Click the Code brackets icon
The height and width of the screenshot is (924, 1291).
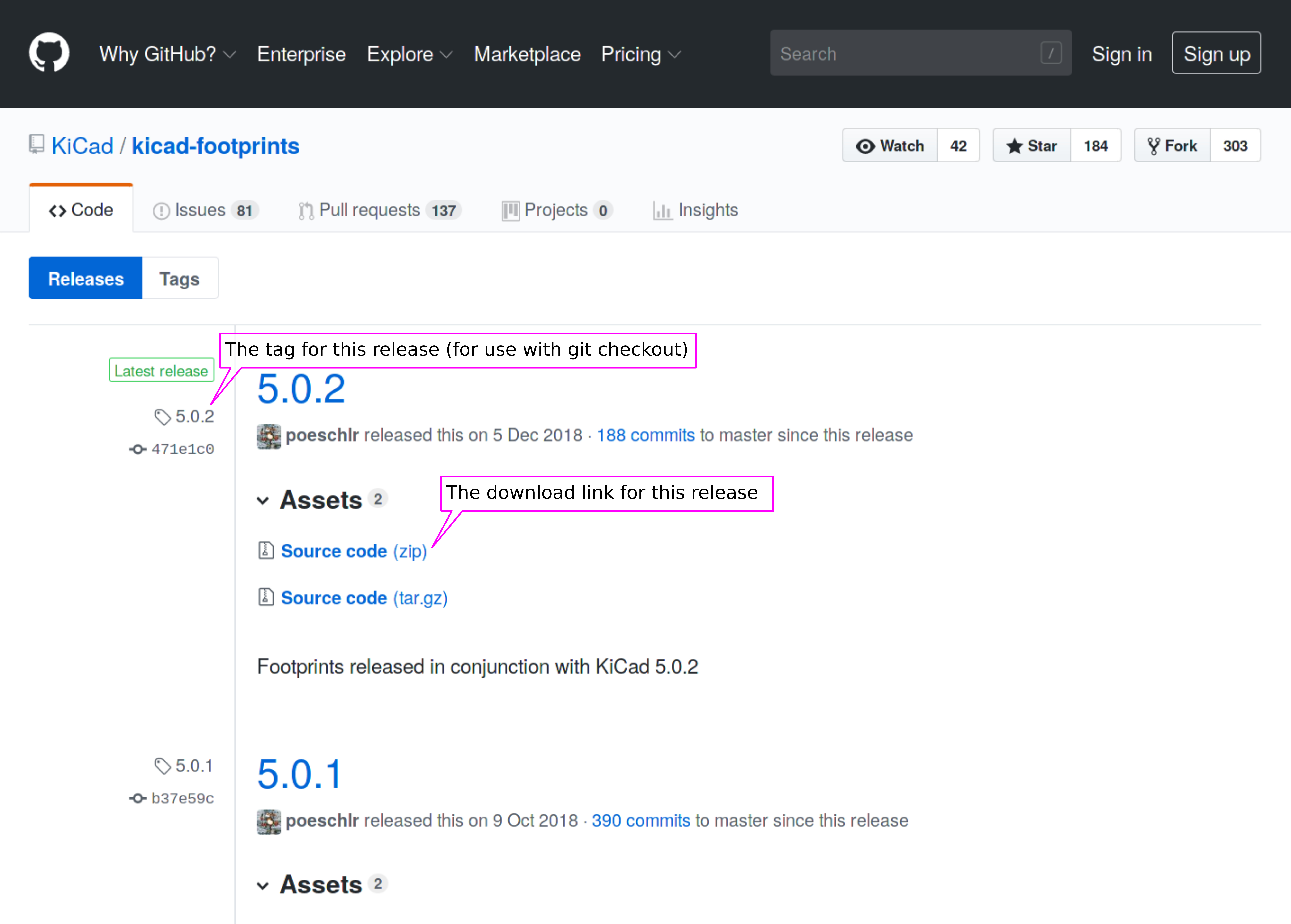pyautogui.click(x=57, y=211)
